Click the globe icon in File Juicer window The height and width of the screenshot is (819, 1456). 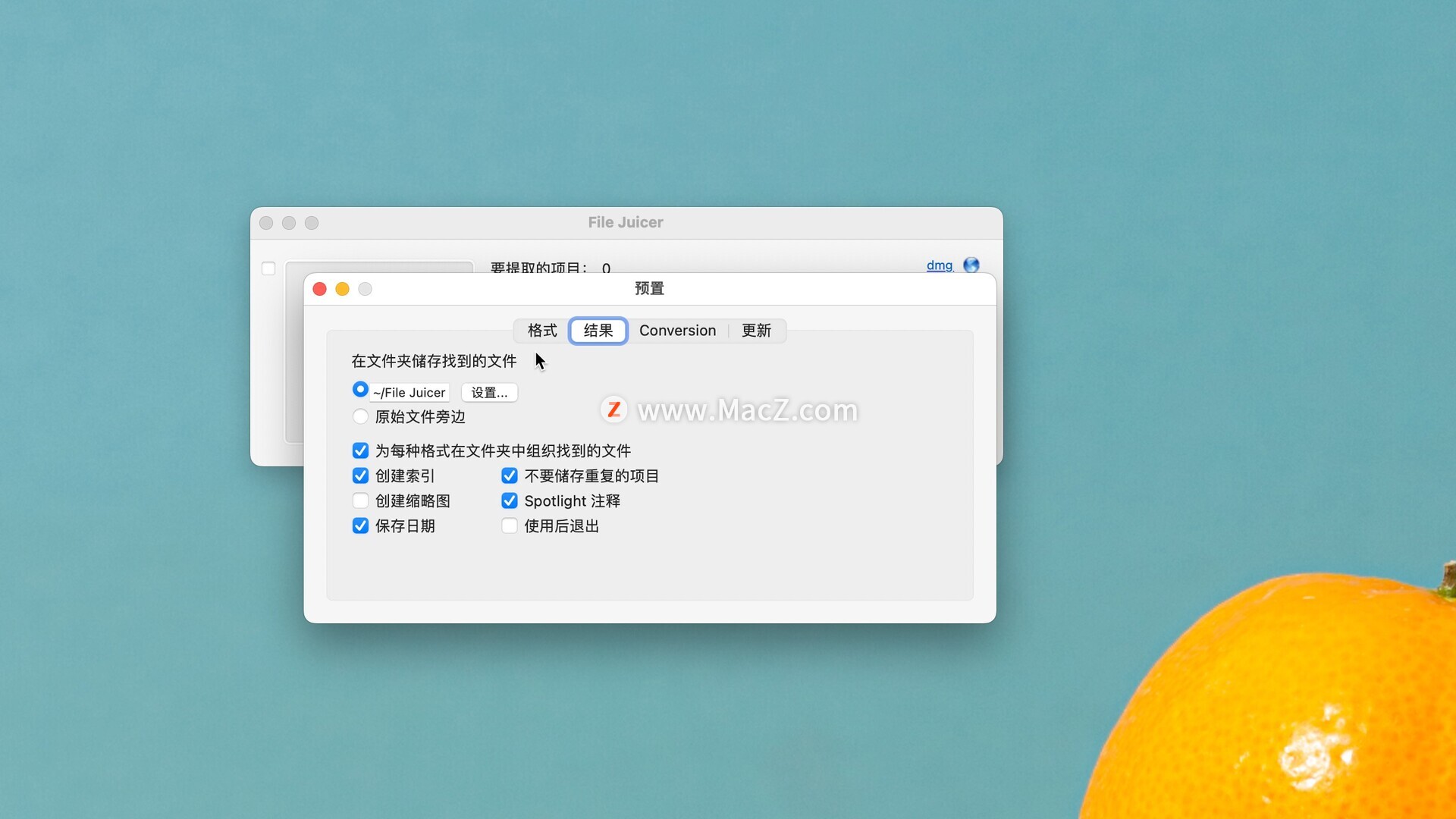pos(971,265)
